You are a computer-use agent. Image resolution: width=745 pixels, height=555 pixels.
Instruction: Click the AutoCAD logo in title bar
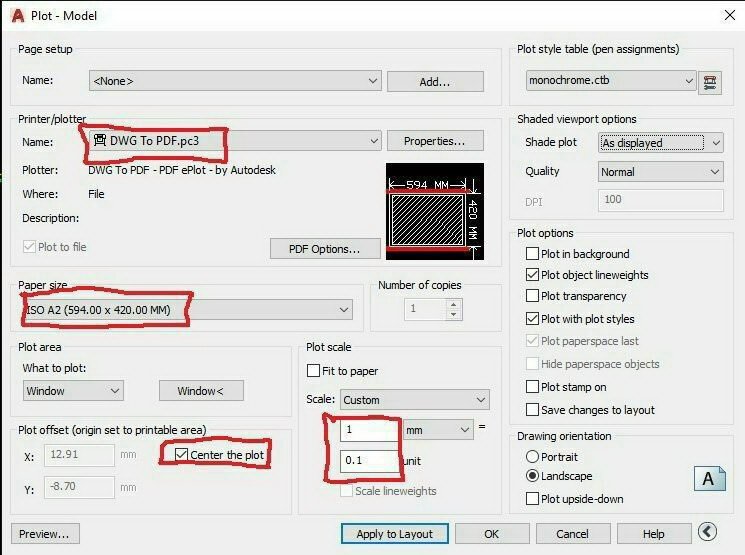(x=17, y=16)
